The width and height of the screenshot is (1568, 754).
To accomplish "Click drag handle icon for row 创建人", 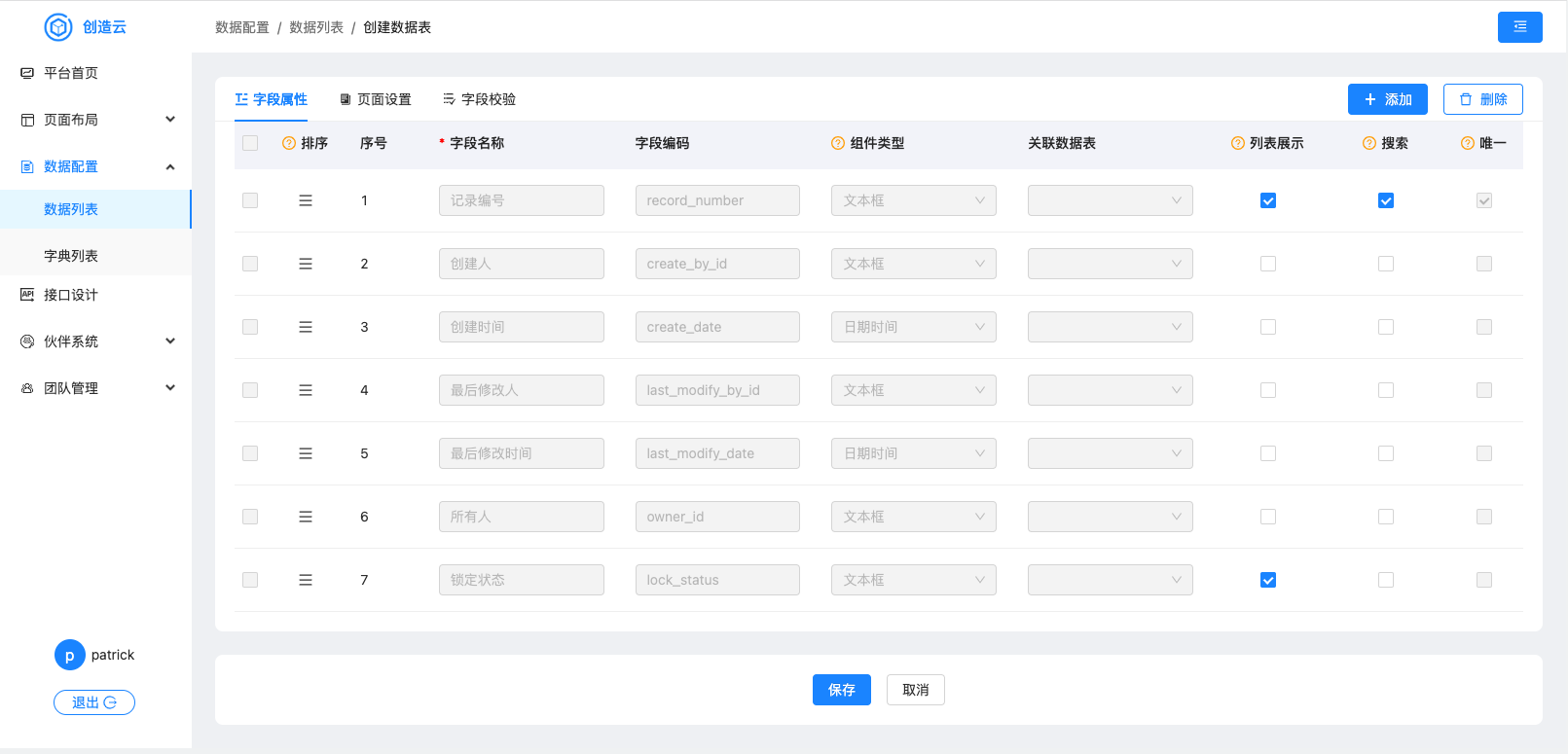I will point(306,264).
